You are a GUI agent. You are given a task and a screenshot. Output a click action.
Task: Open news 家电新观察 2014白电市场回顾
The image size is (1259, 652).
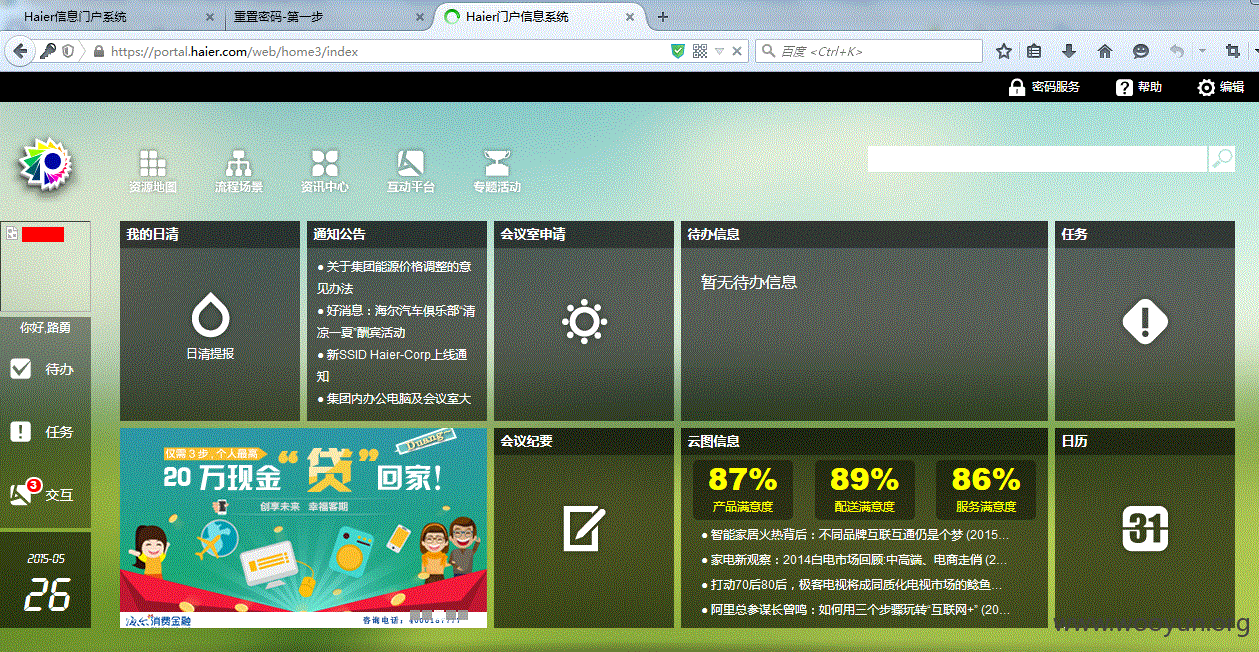tap(854, 560)
